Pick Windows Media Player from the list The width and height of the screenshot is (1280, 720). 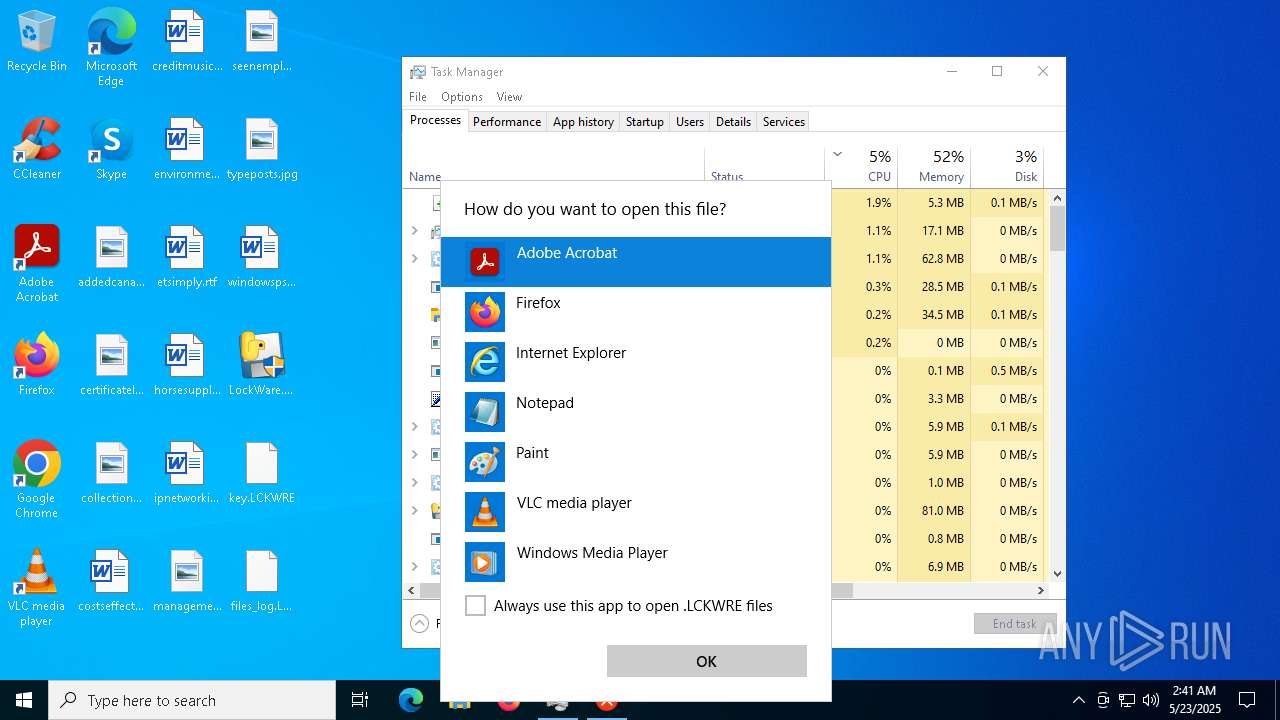pyautogui.click(x=635, y=562)
